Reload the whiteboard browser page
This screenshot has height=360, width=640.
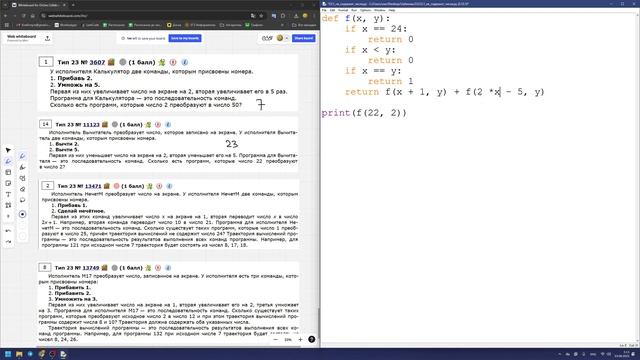coord(24,16)
